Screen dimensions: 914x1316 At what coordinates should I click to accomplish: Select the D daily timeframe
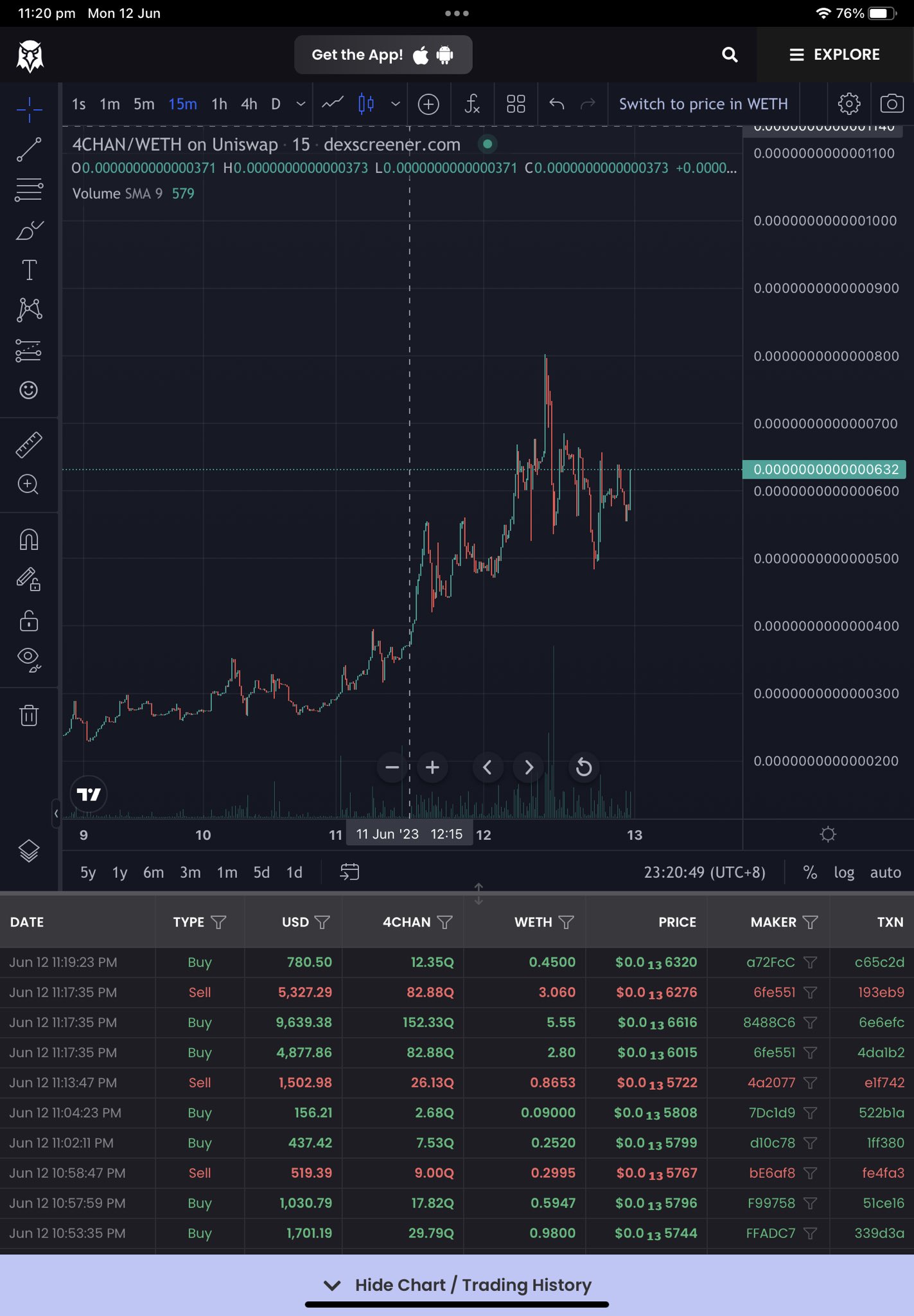[x=276, y=104]
